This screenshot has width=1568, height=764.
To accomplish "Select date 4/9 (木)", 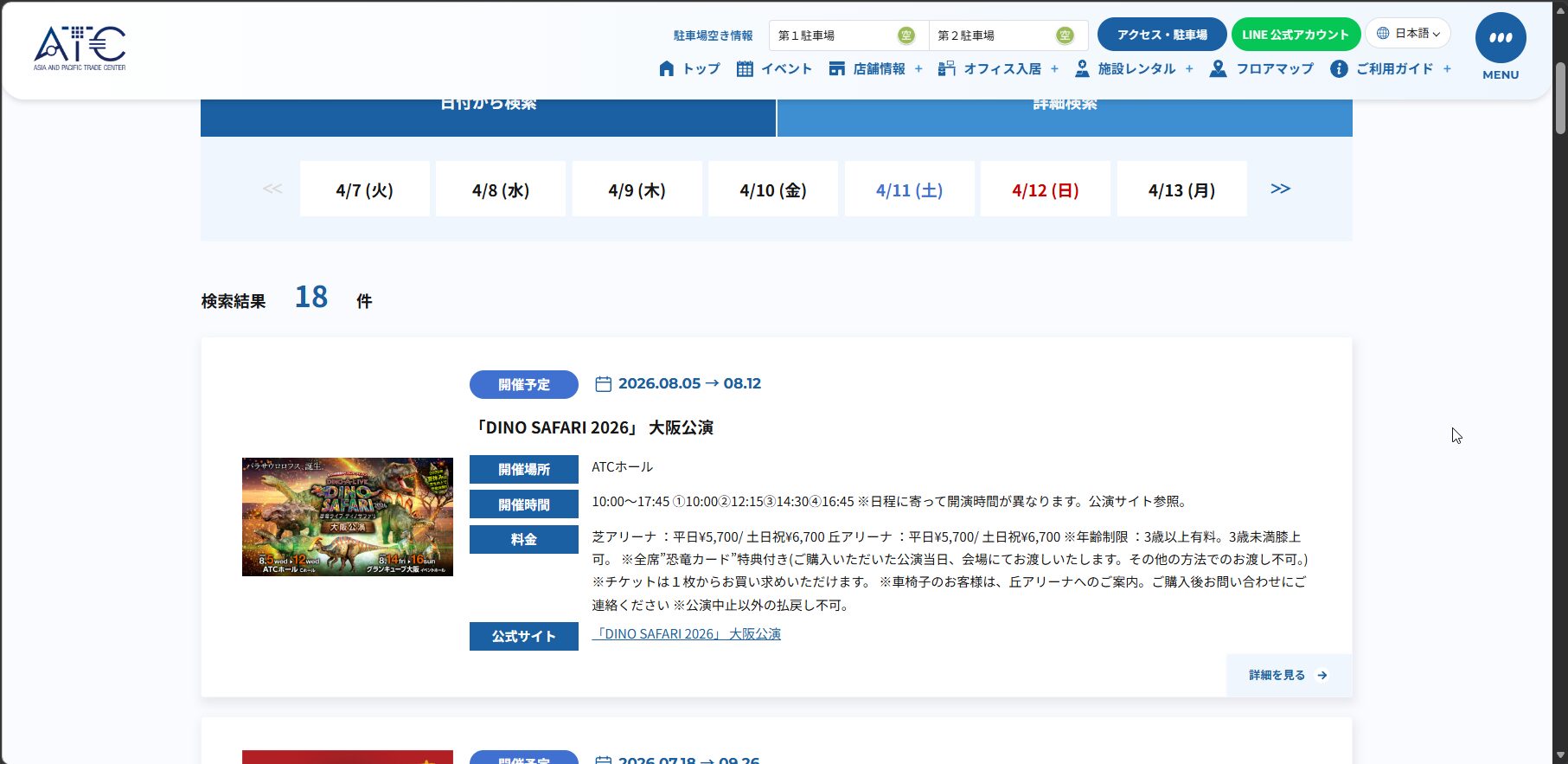I will point(637,189).
